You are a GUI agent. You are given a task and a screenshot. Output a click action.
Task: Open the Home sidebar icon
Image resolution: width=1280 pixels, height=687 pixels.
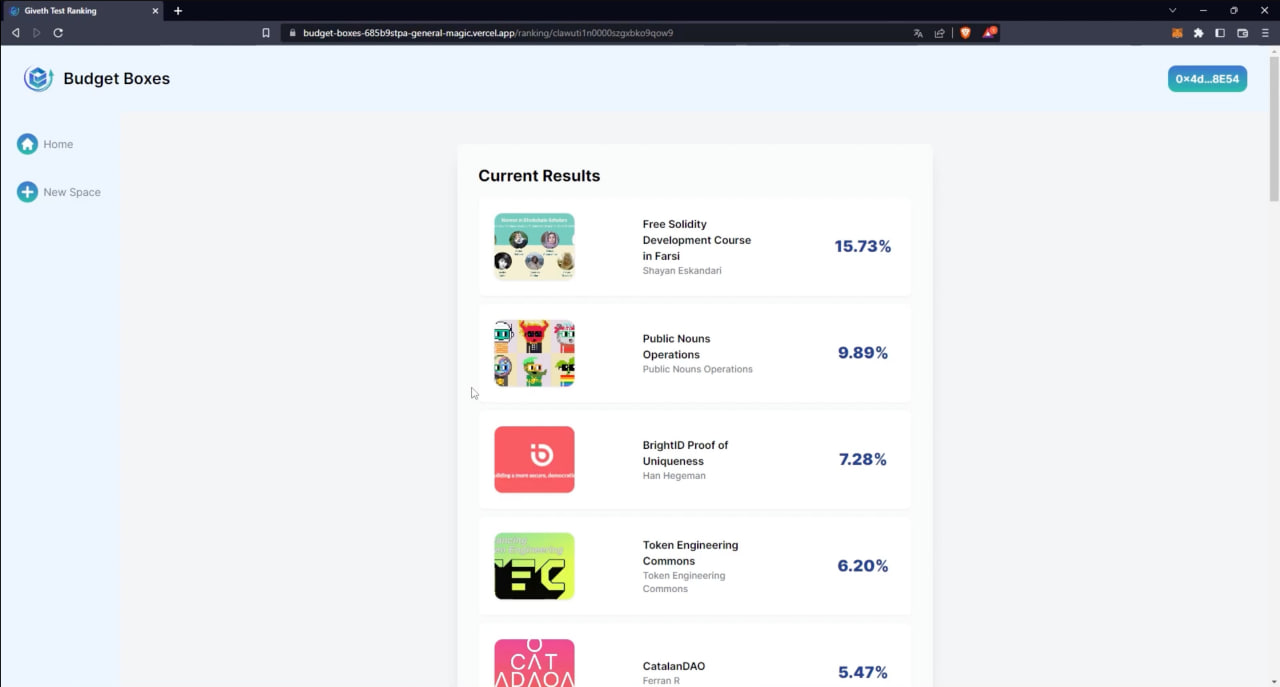point(27,144)
